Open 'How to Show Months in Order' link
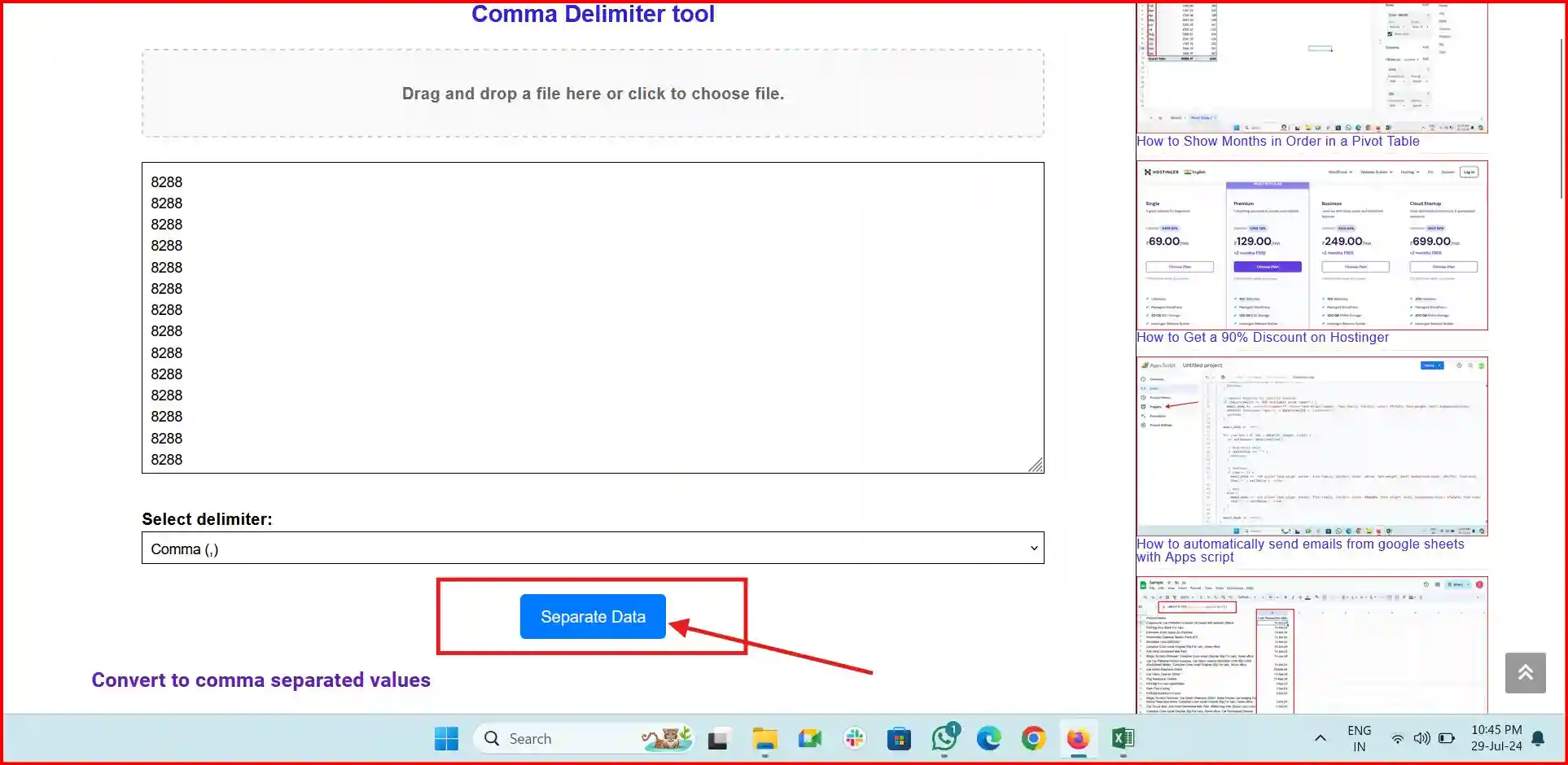The height and width of the screenshot is (765, 1568). (1277, 142)
